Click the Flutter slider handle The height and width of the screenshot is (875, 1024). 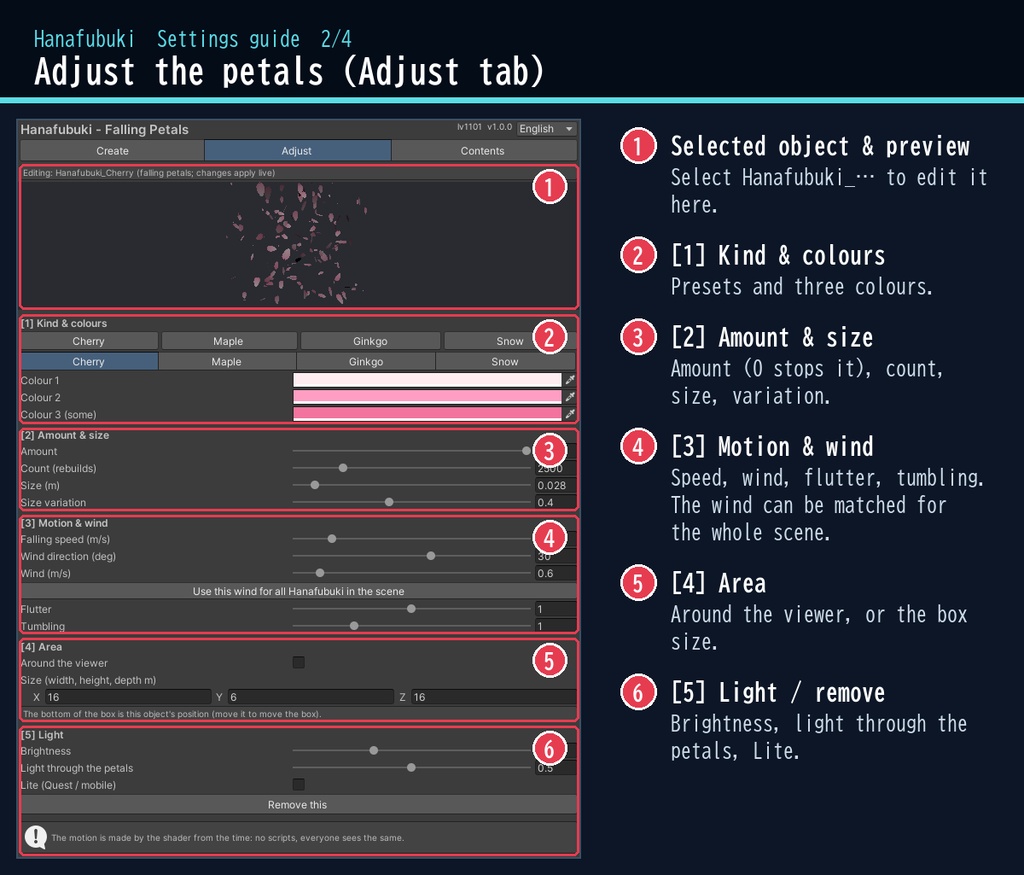pyautogui.click(x=411, y=609)
